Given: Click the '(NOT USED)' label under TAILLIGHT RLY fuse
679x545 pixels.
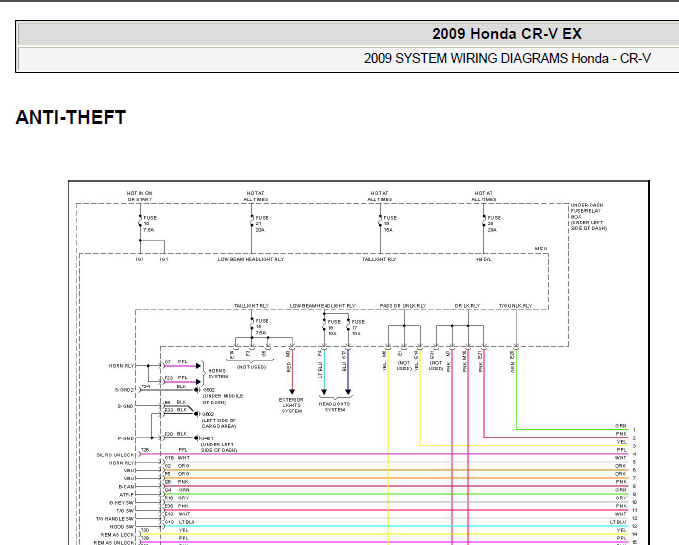Looking at the screenshot, I should click(251, 367).
